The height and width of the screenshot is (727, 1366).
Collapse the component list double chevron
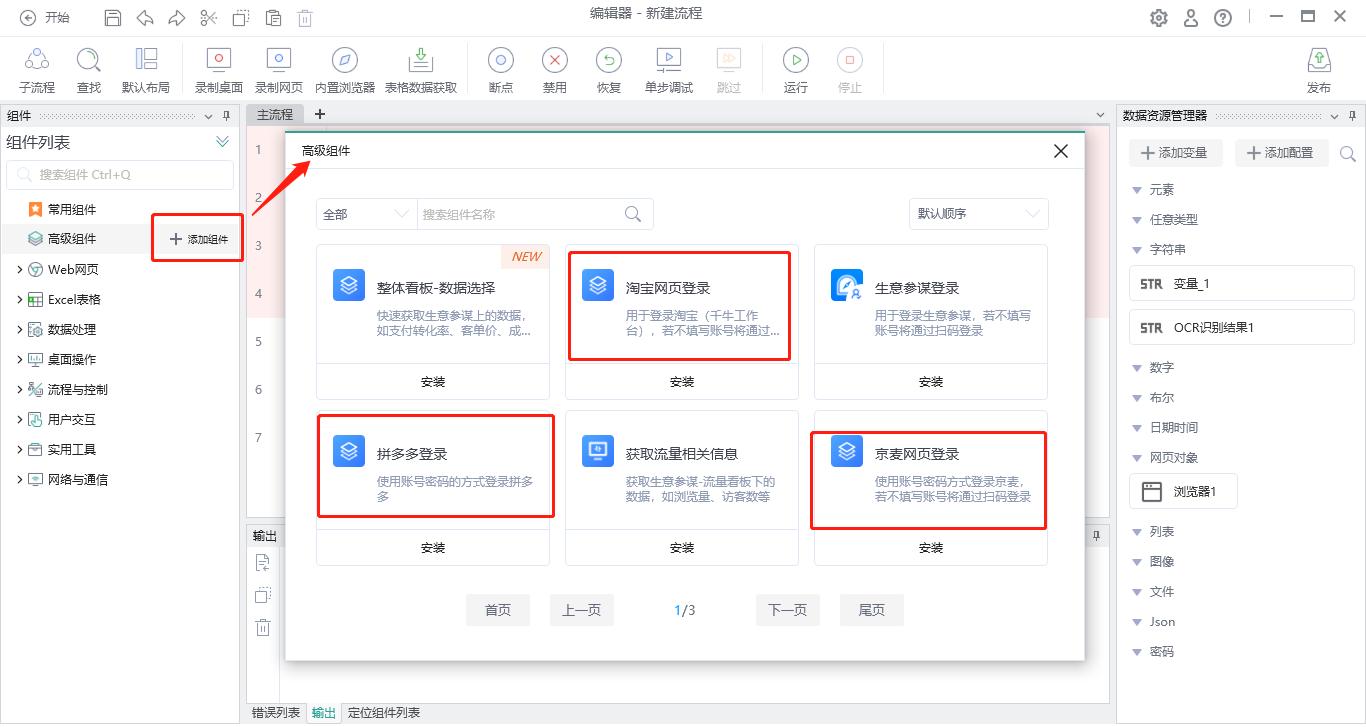pos(223,142)
